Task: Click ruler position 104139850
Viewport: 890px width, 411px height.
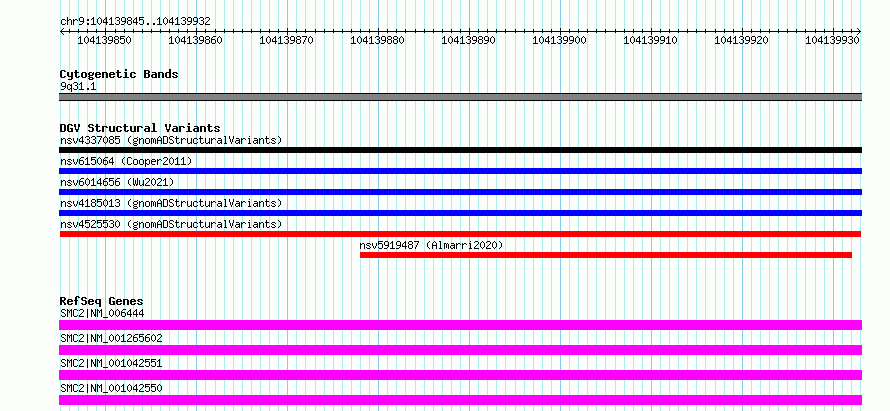Action: point(104,40)
